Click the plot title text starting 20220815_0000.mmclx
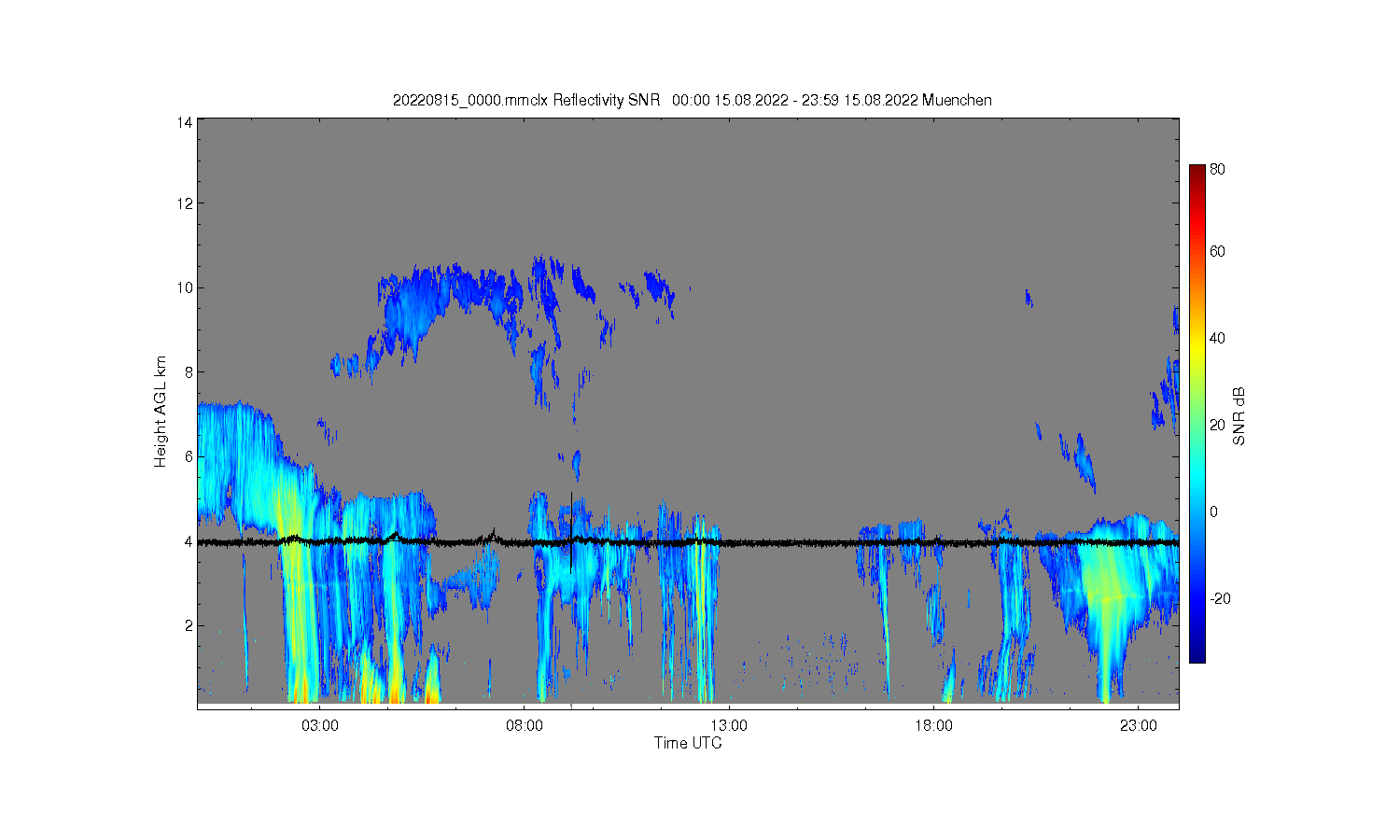 click(692, 100)
